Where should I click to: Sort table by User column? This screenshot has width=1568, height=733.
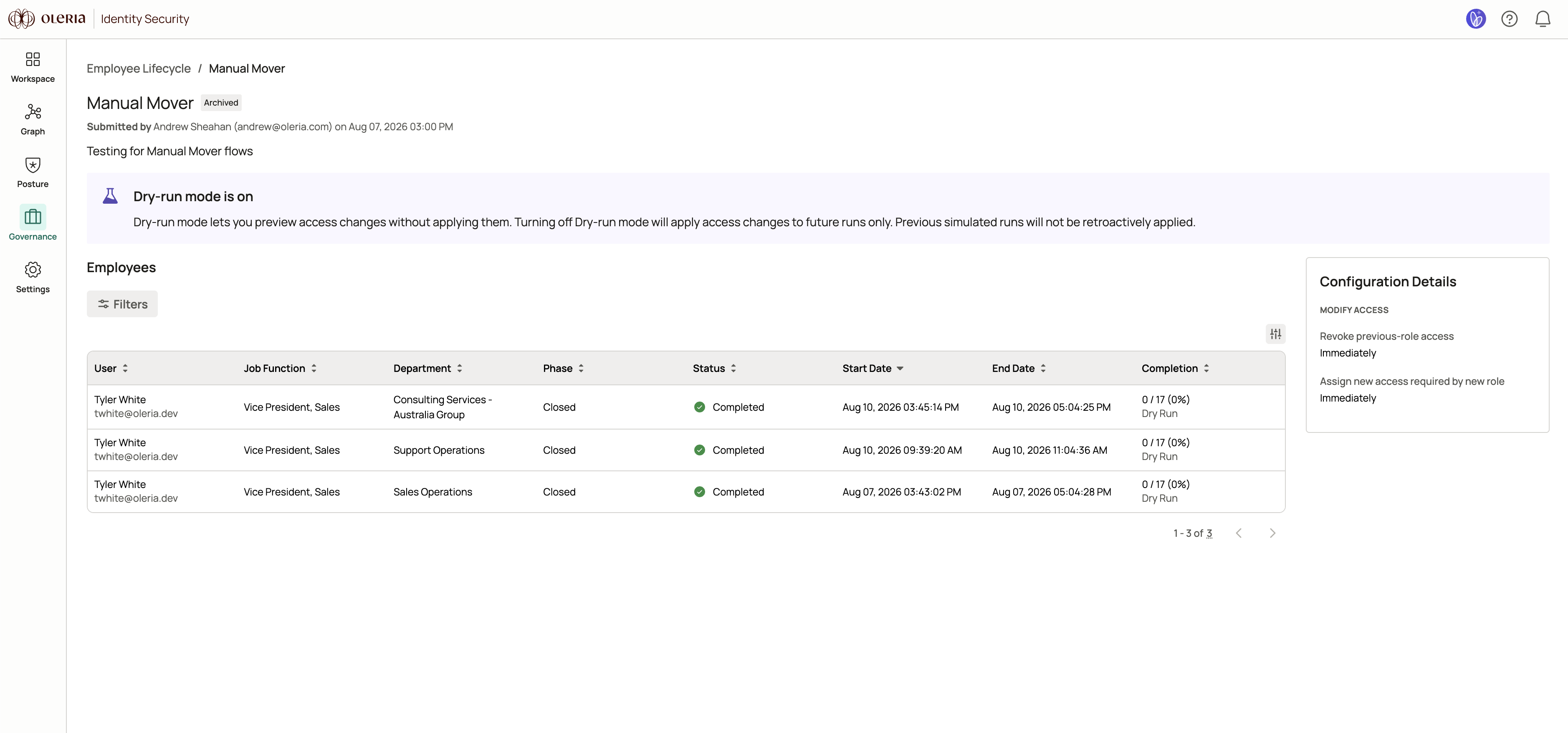[111, 368]
